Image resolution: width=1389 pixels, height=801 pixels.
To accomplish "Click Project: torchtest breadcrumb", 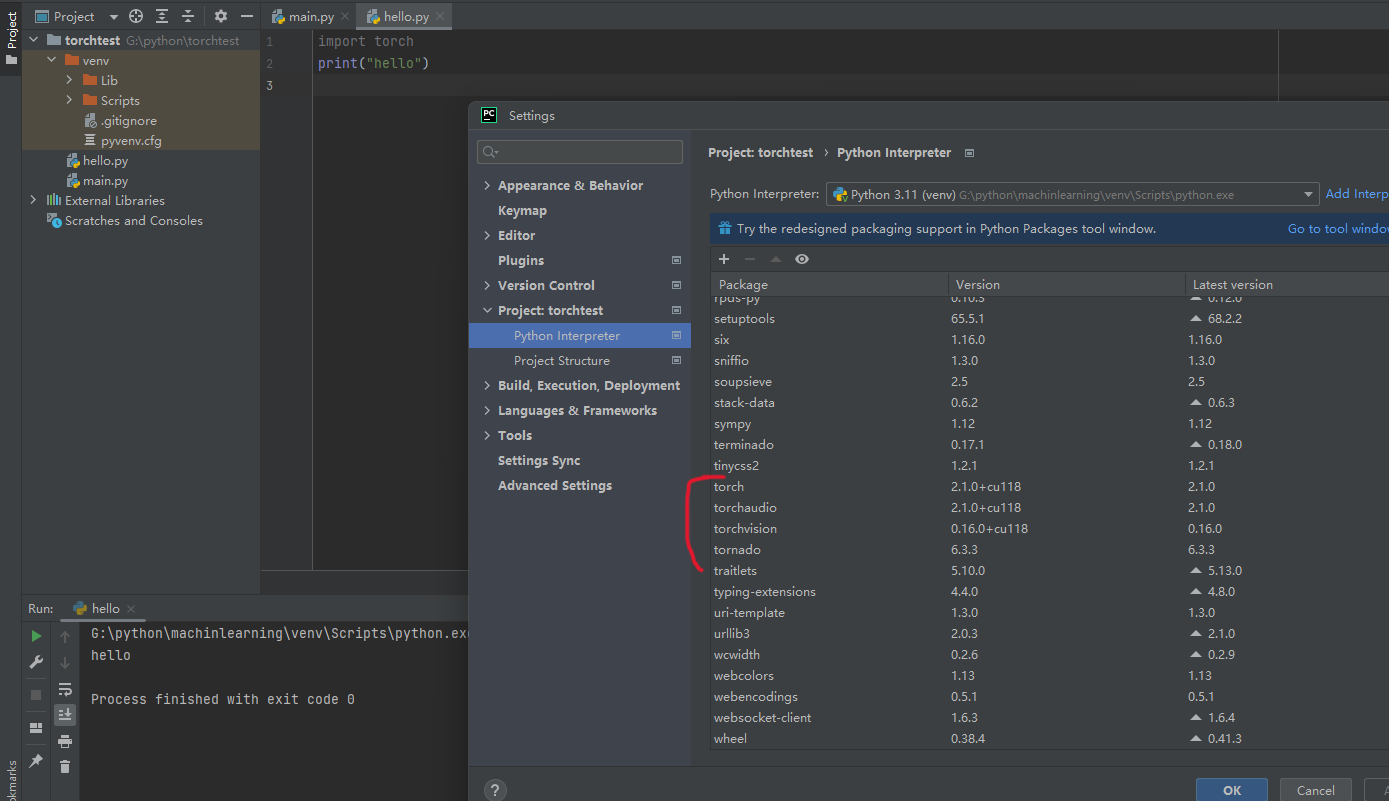I will pos(760,153).
